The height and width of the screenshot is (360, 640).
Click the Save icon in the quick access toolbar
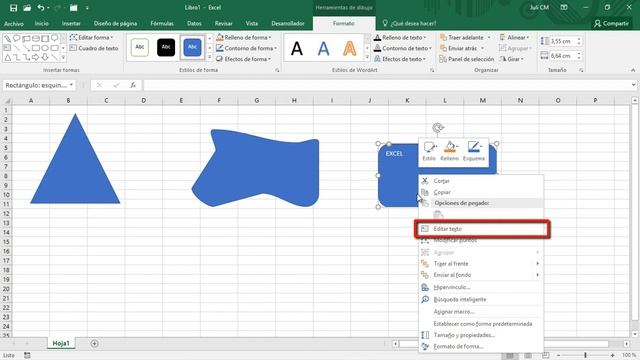tap(13, 8)
